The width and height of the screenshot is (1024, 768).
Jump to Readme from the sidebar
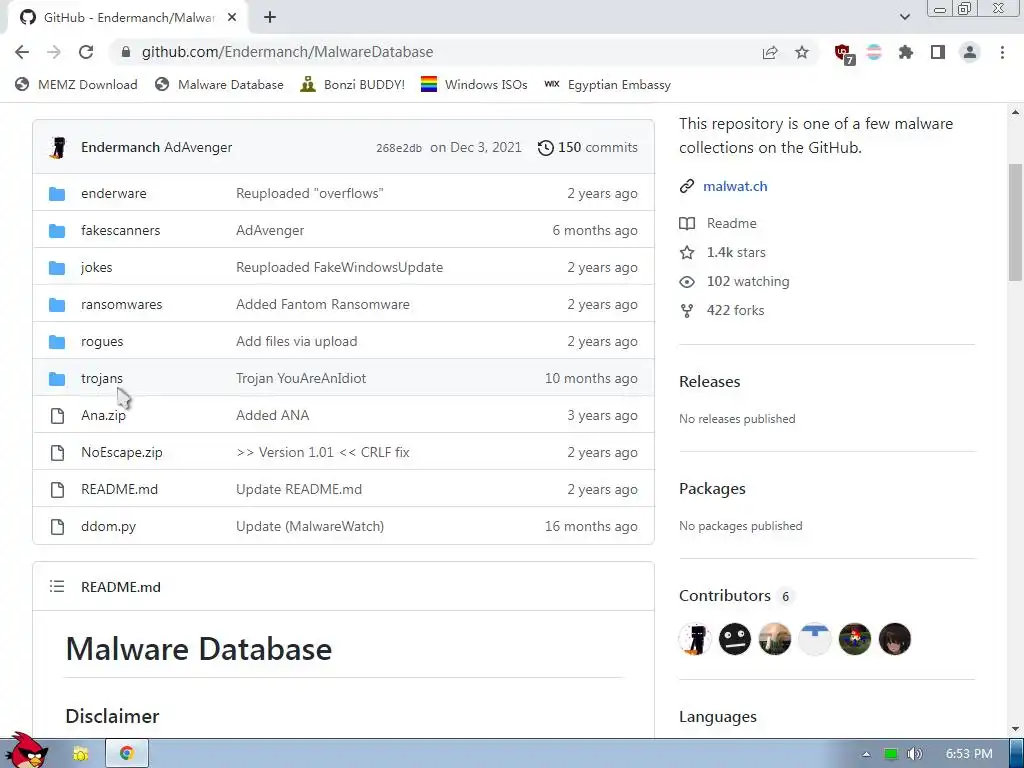click(x=718, y=223)
